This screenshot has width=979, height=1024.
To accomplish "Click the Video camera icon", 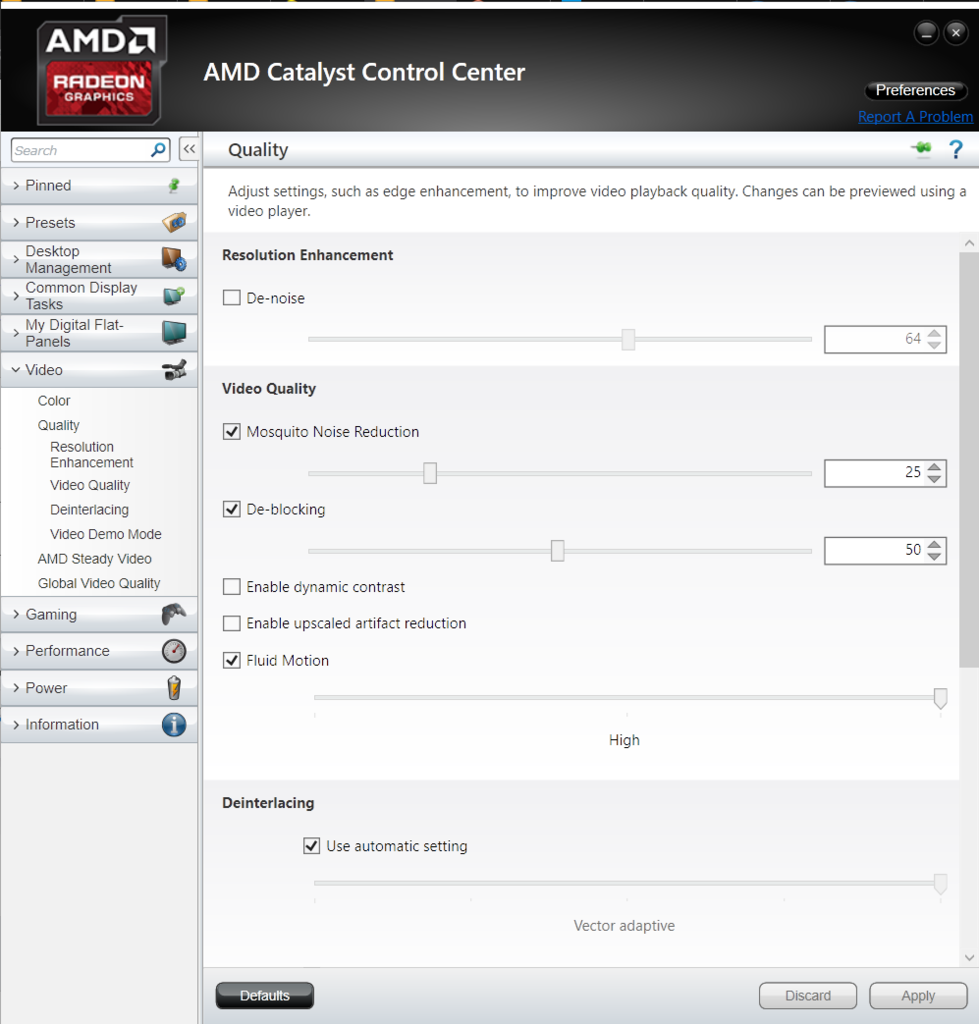I will pos(174,370).
